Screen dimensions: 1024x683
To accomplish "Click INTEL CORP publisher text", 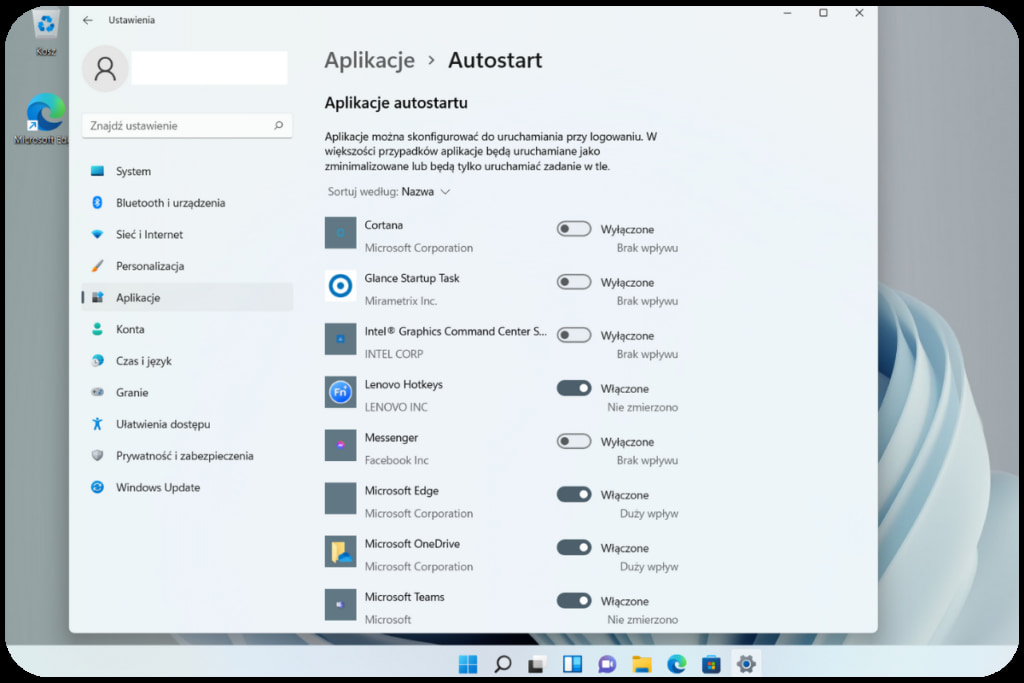I will 394,353.
